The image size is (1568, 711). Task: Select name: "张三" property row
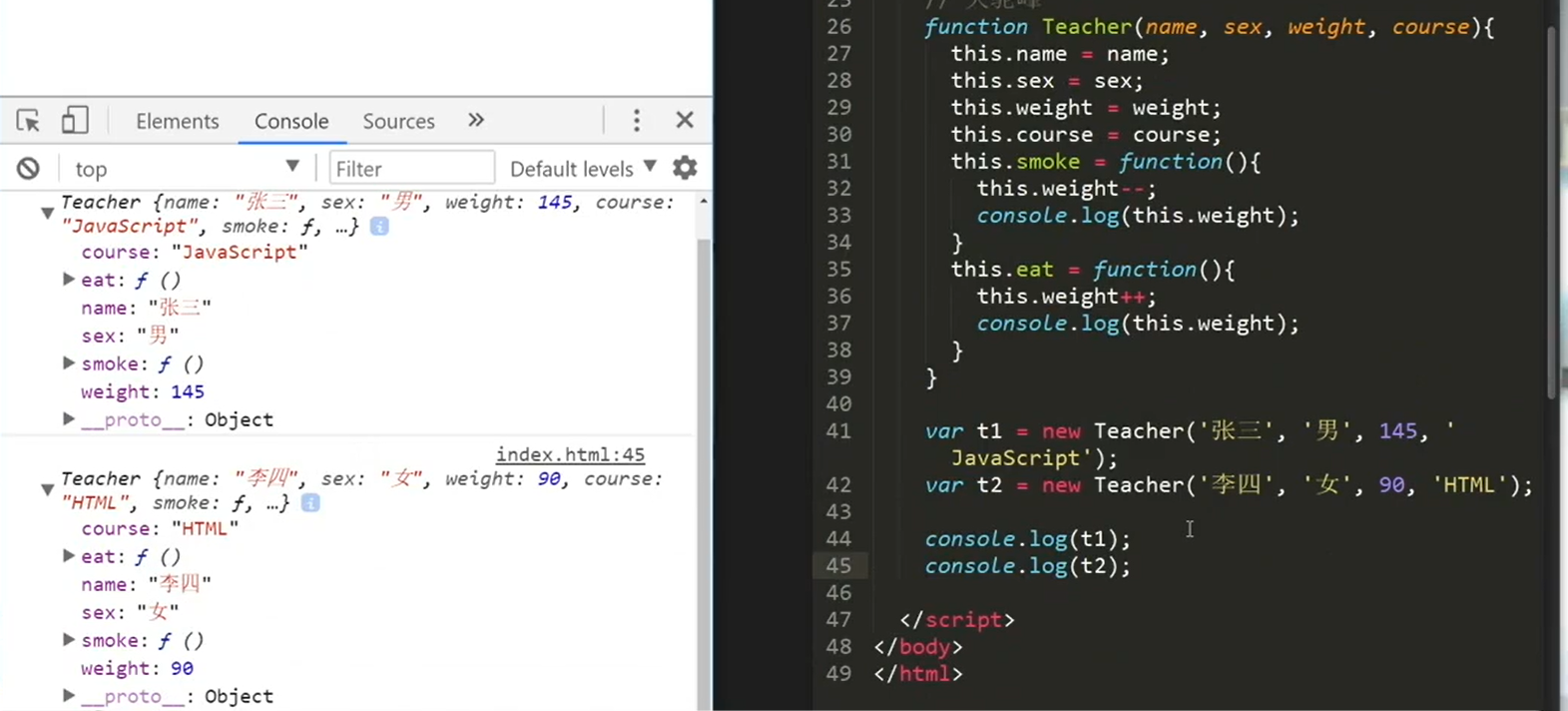point(146,308)
